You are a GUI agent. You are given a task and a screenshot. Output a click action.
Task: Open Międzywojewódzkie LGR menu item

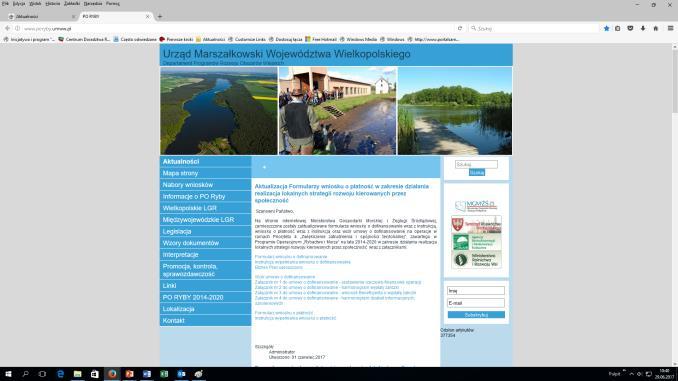pos(205,220)
